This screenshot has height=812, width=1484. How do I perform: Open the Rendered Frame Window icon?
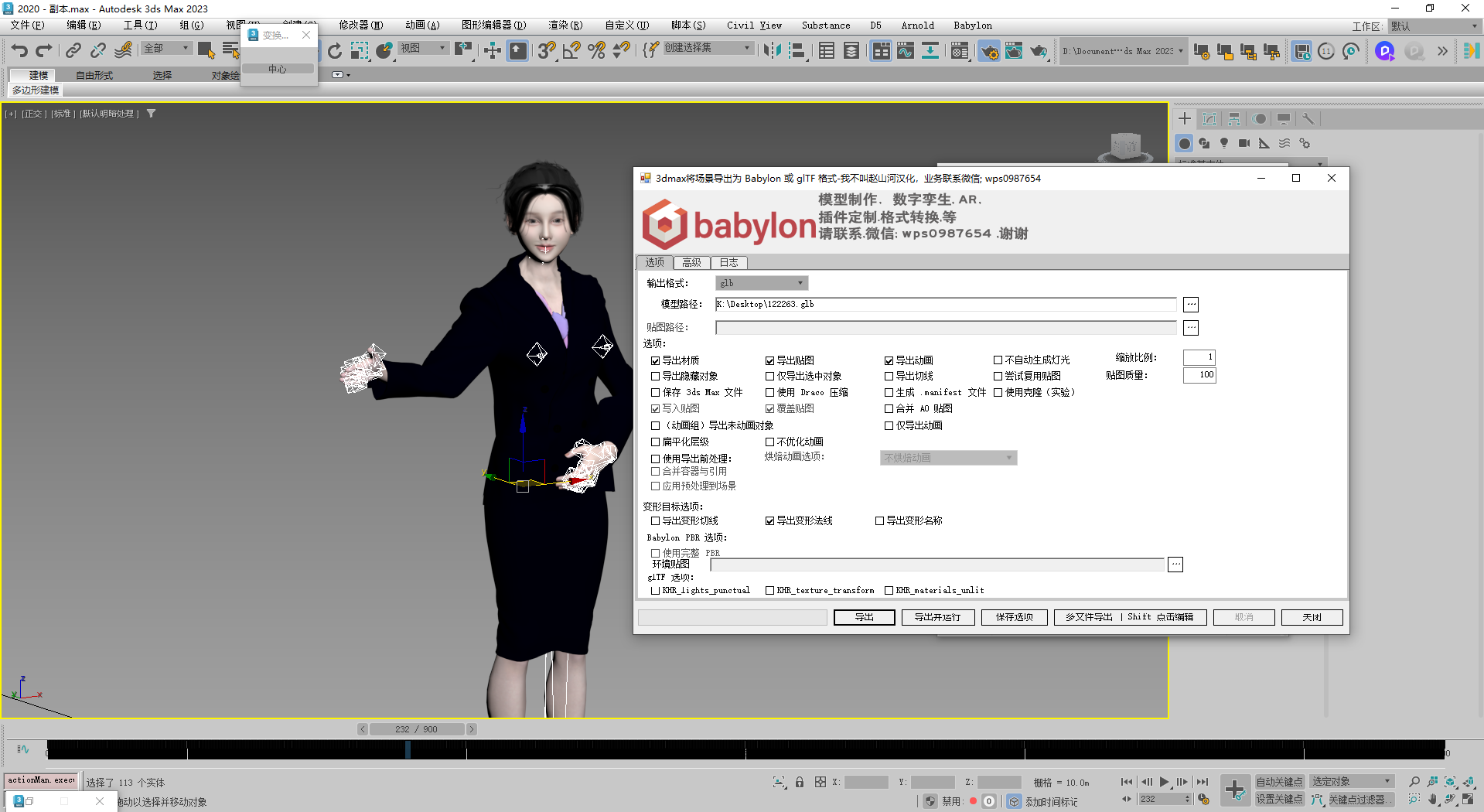(1014, 51)
